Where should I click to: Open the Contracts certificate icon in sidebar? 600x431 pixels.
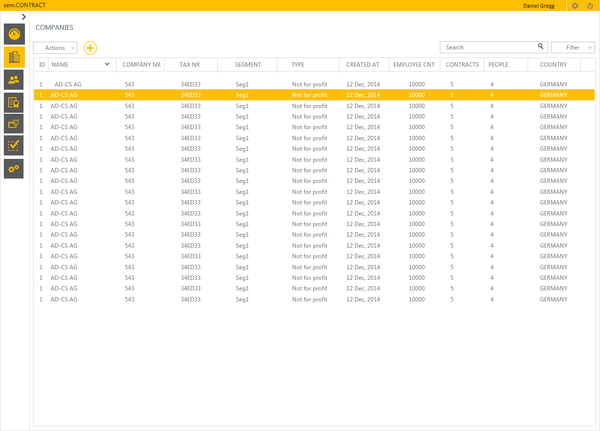15,101
